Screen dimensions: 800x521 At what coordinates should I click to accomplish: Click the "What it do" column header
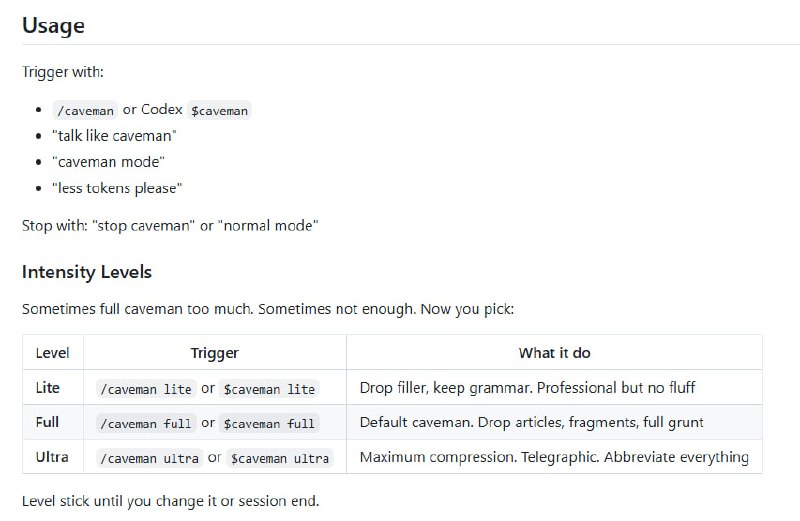[x=554, y=353]
